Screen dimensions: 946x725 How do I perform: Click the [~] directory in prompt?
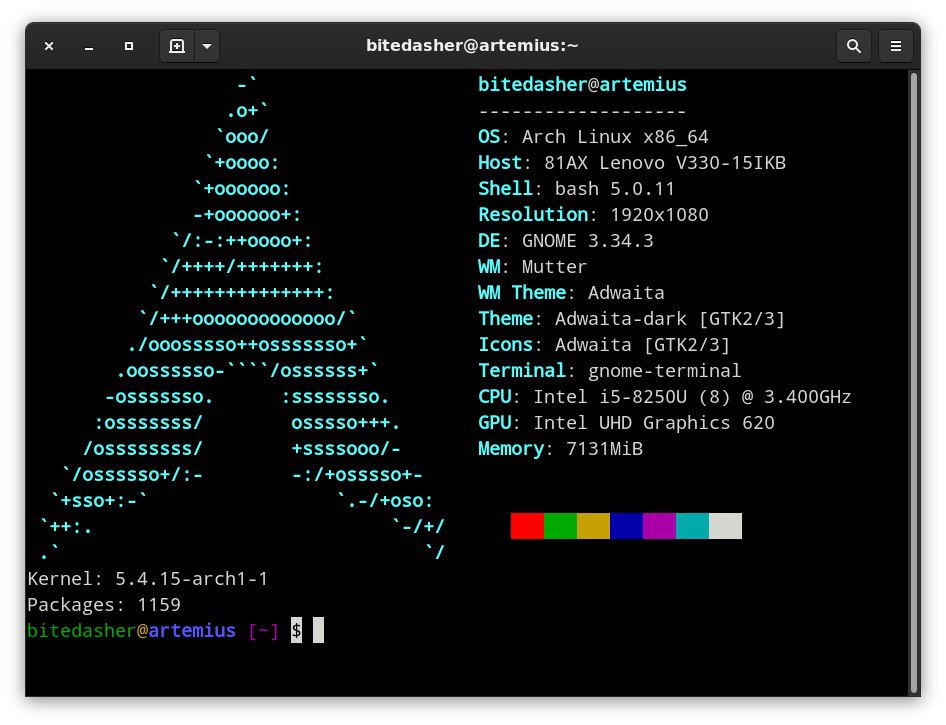(x=263, y=631)
